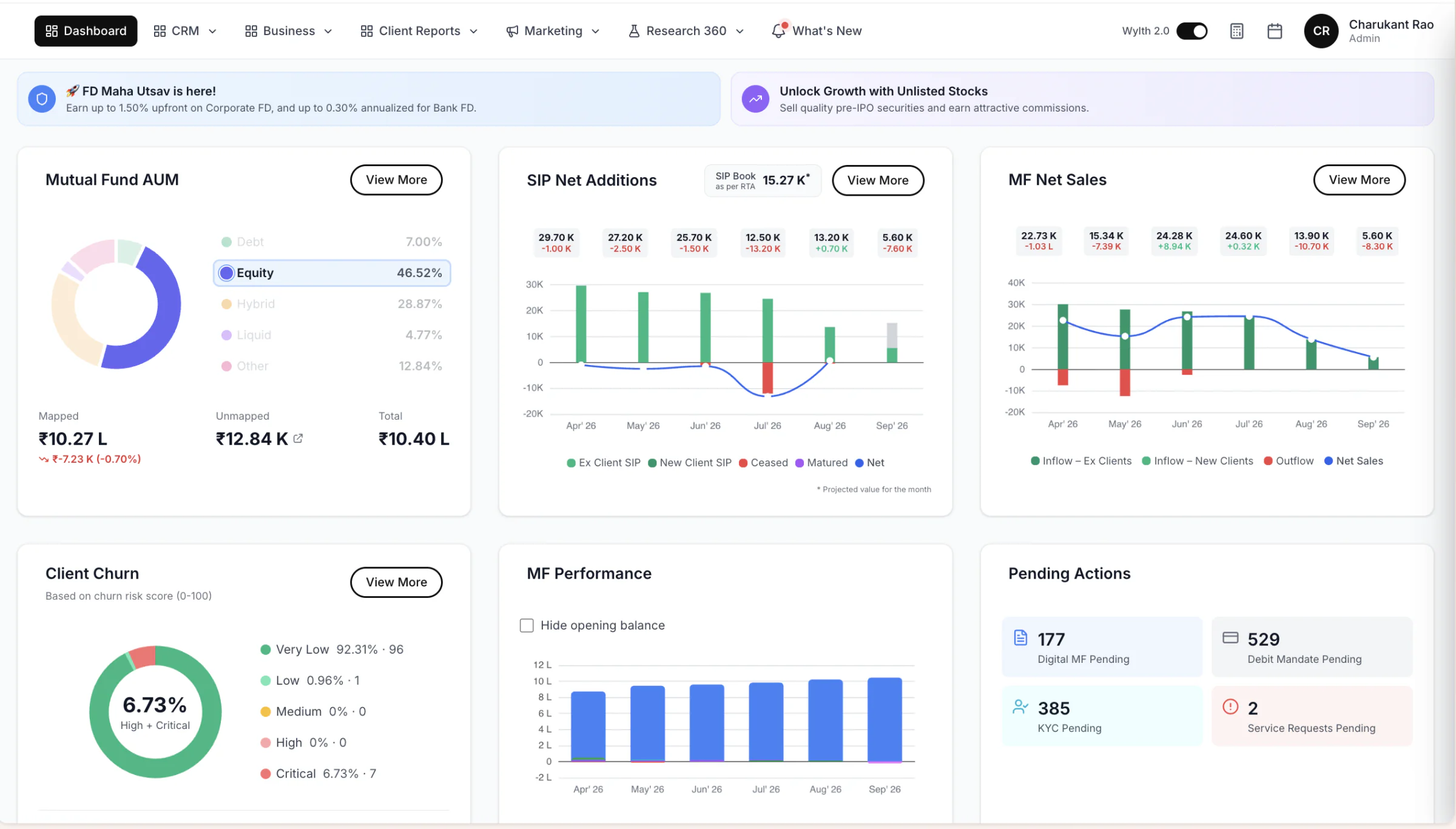Click the purple trending icon on Unlisted Stocks banner
Image resolution: width=1456 pixels, height=829 pixels.
click(x=755, y=99)
